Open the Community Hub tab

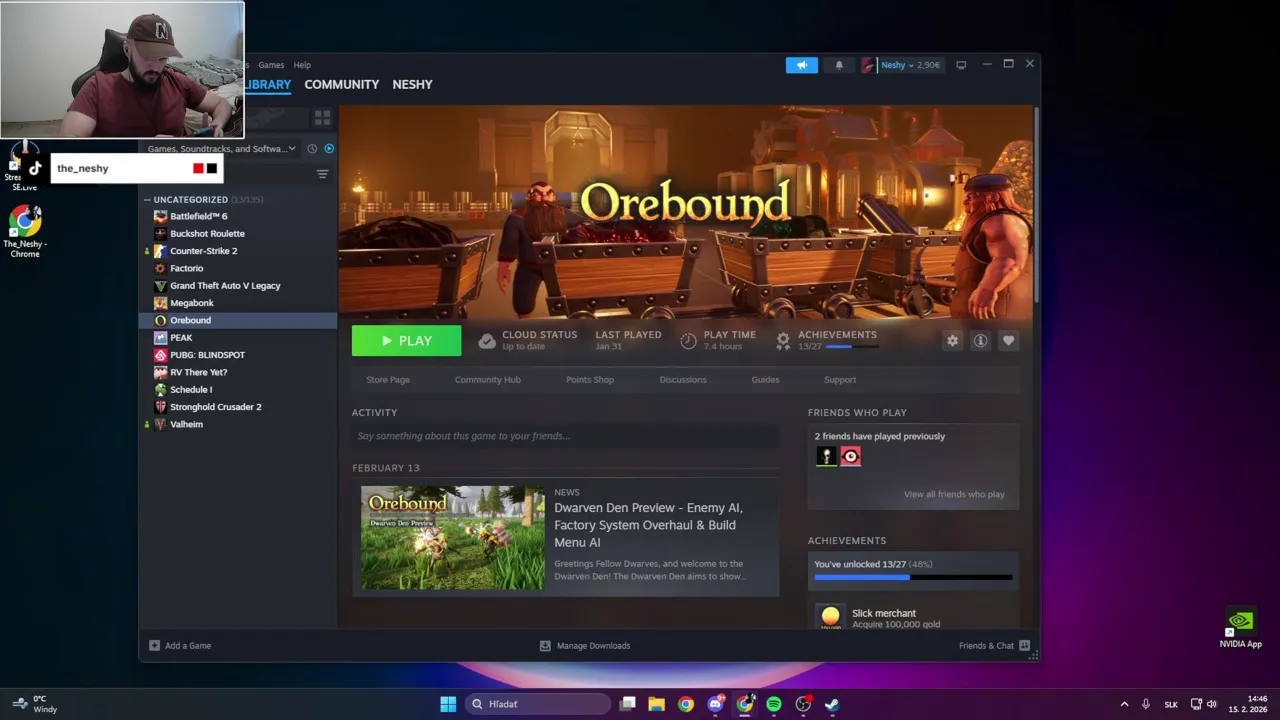[x=488, y=380]
